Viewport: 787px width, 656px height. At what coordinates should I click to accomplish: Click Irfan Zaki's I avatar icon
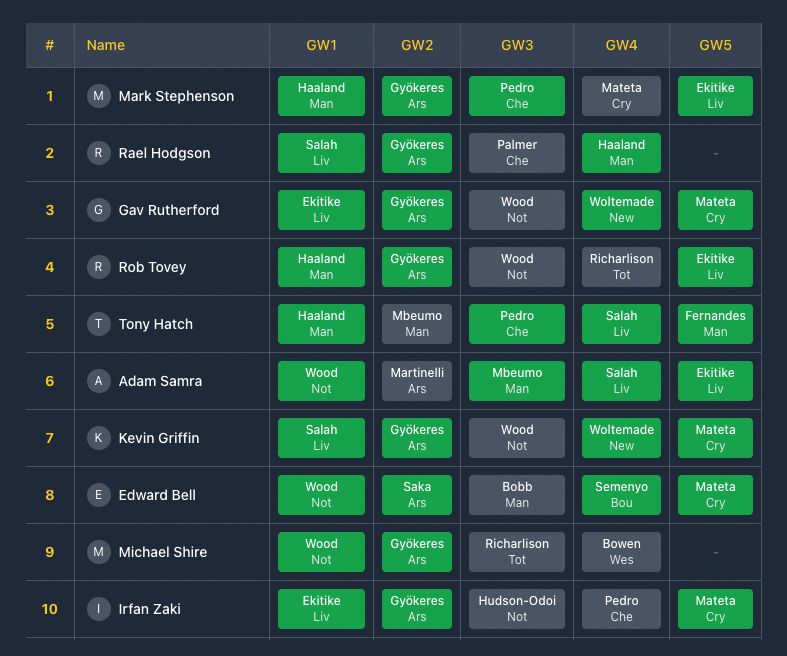[x=98, y=609]
